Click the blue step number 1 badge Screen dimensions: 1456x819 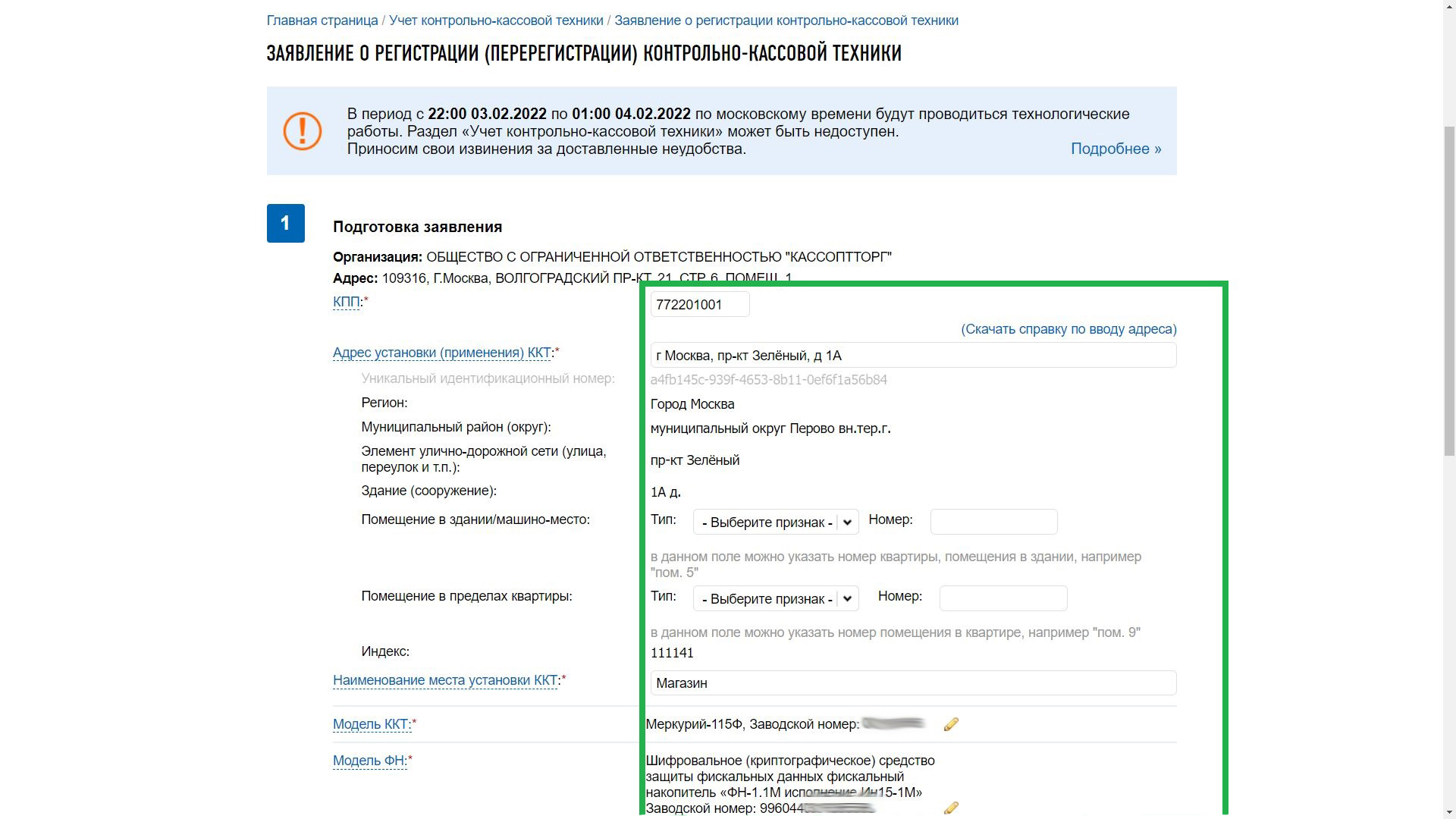pyautogui.click(x=285, y=223)
